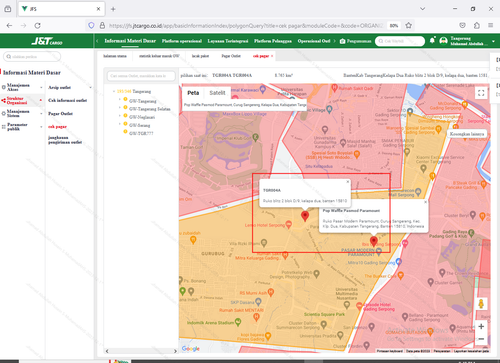The height and width of the screenshot is (363, 500).
Task: Expand the GW-Neglasari tree node
Action: (x=119, y=116)
